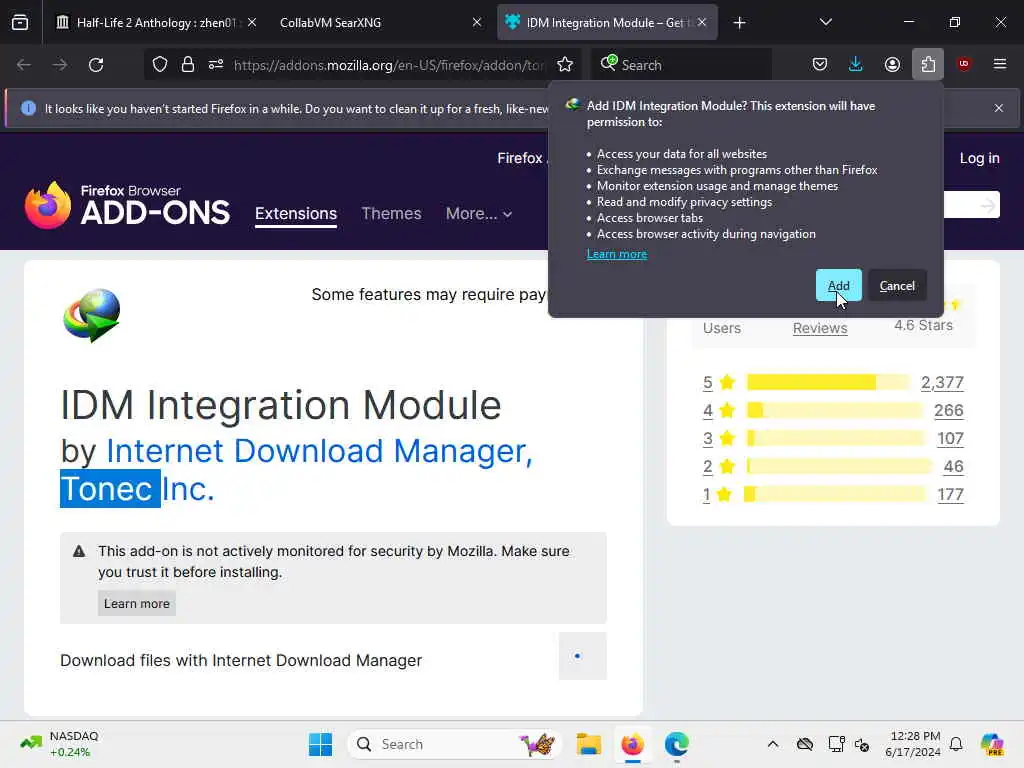Click Log in on the add-ons site
Screen dimensions: 1024x768
coord(979,158)
